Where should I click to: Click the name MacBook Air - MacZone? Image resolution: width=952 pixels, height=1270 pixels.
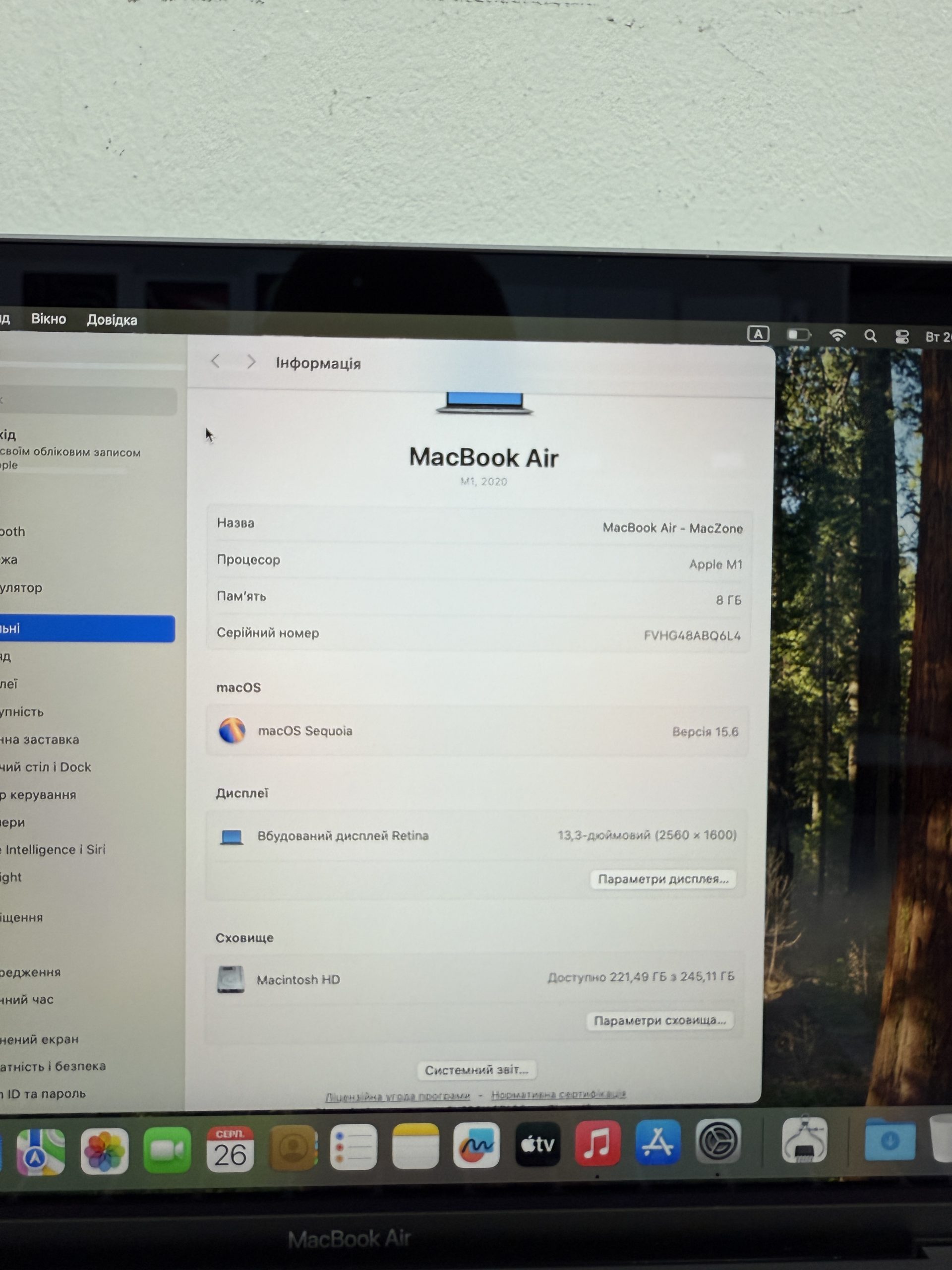[x=672, y=528]
